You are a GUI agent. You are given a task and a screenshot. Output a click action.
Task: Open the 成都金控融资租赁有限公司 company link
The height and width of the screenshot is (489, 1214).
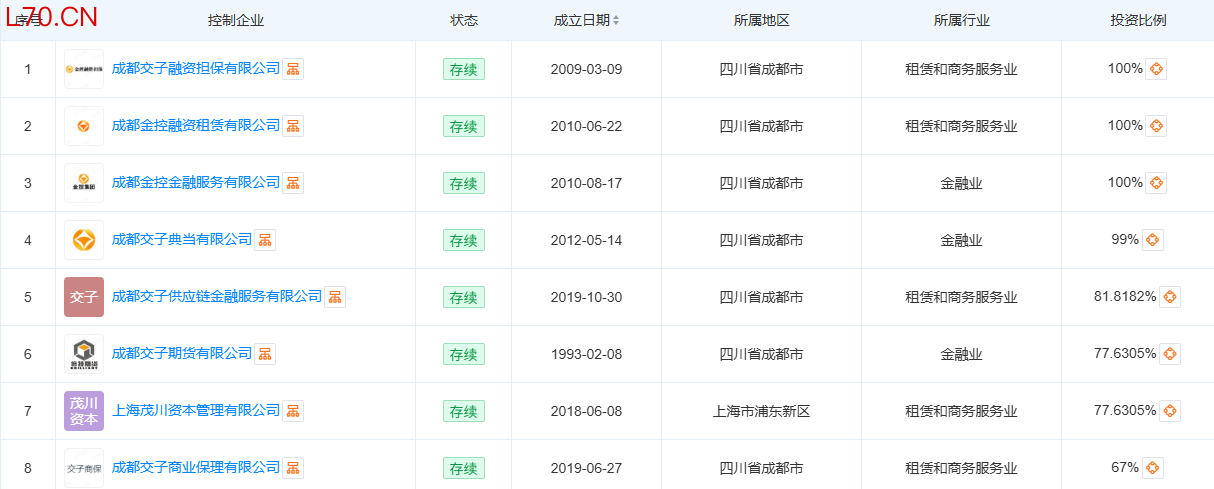coord(196,126)
